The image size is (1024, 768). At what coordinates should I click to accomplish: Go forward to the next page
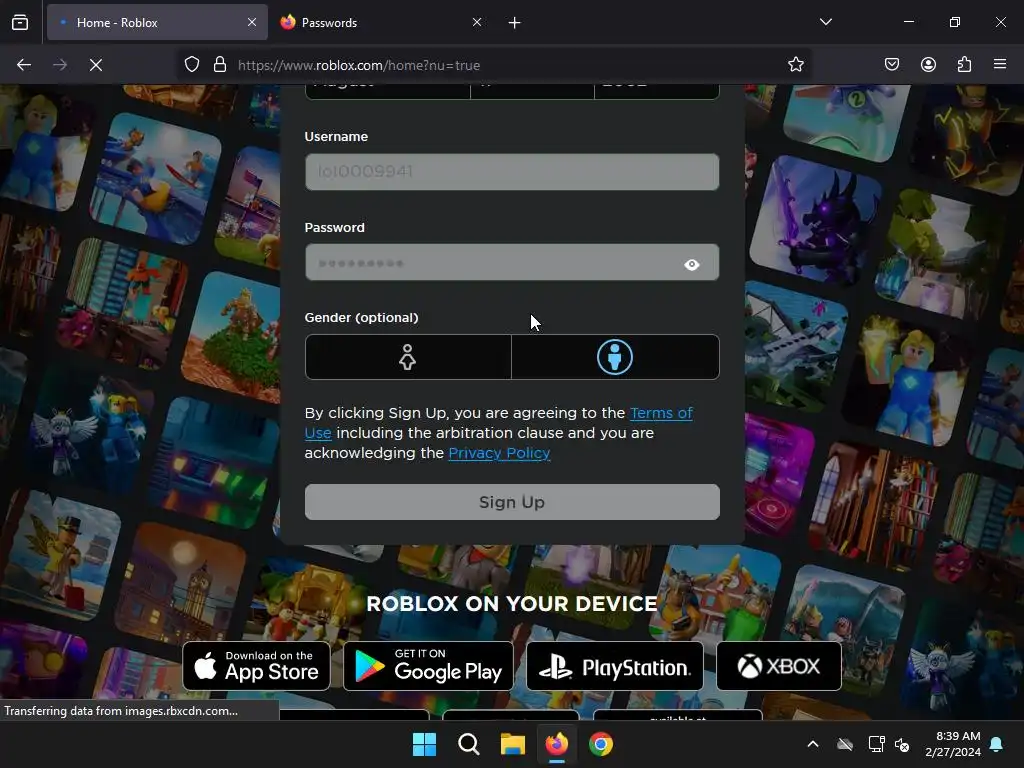[60, 65]
